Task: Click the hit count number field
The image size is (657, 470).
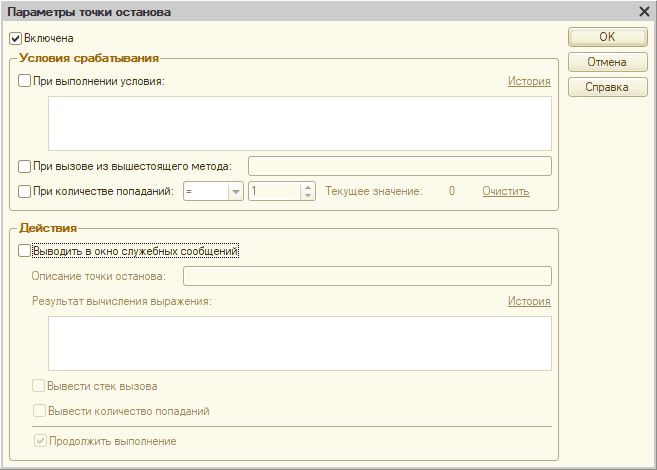Action: coord(273,191)
